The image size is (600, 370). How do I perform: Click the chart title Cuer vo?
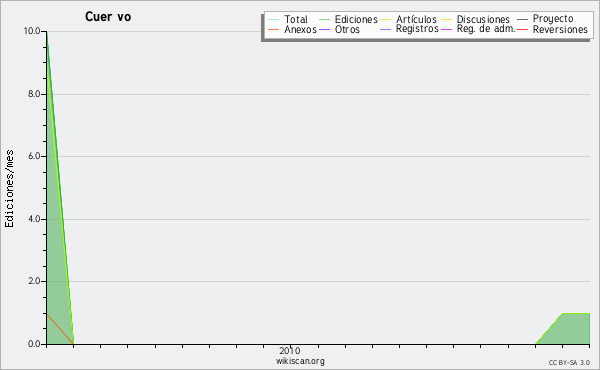point(108,17)
